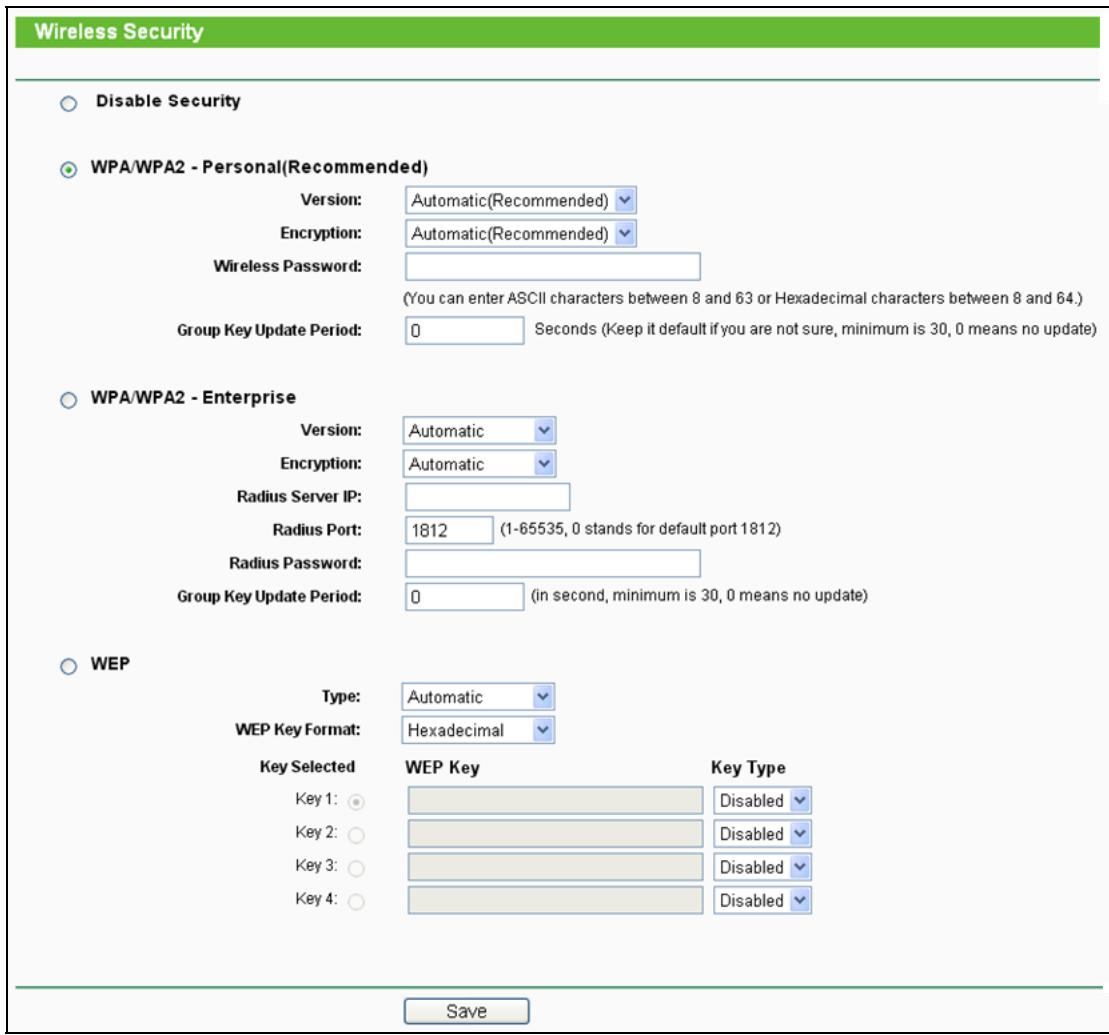Click the Key 4 WEP Key field

pyautogui.click(x=555, y=900)
